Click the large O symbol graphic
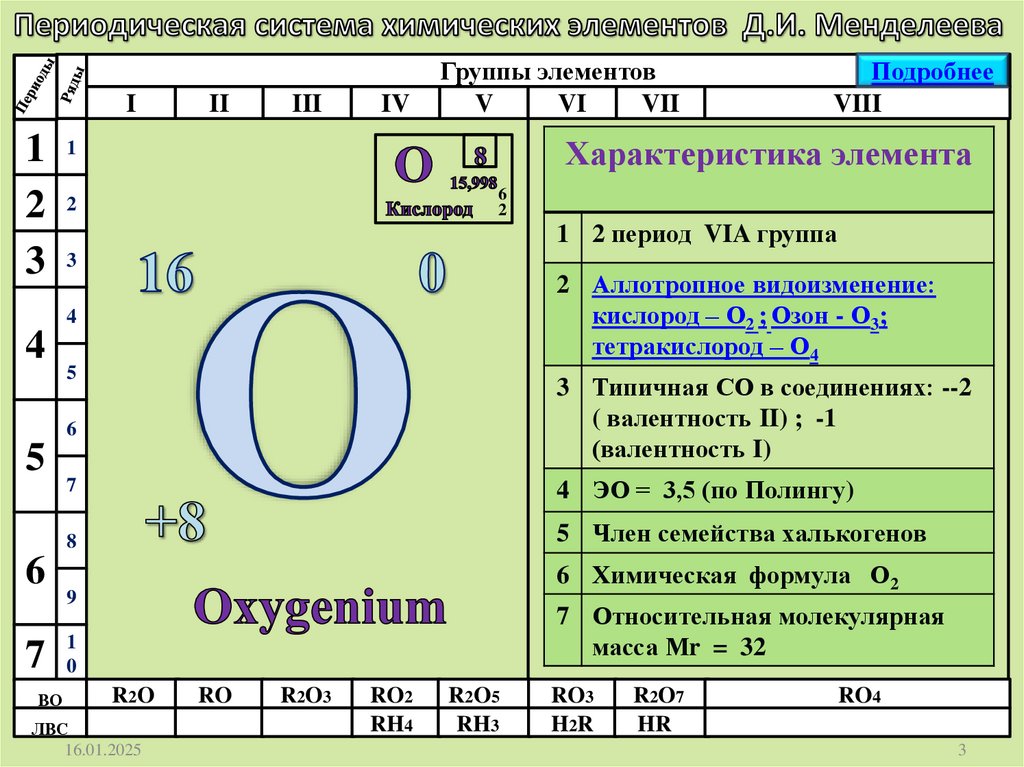The width and height of the screenshot is (1024, 767). 304,396
